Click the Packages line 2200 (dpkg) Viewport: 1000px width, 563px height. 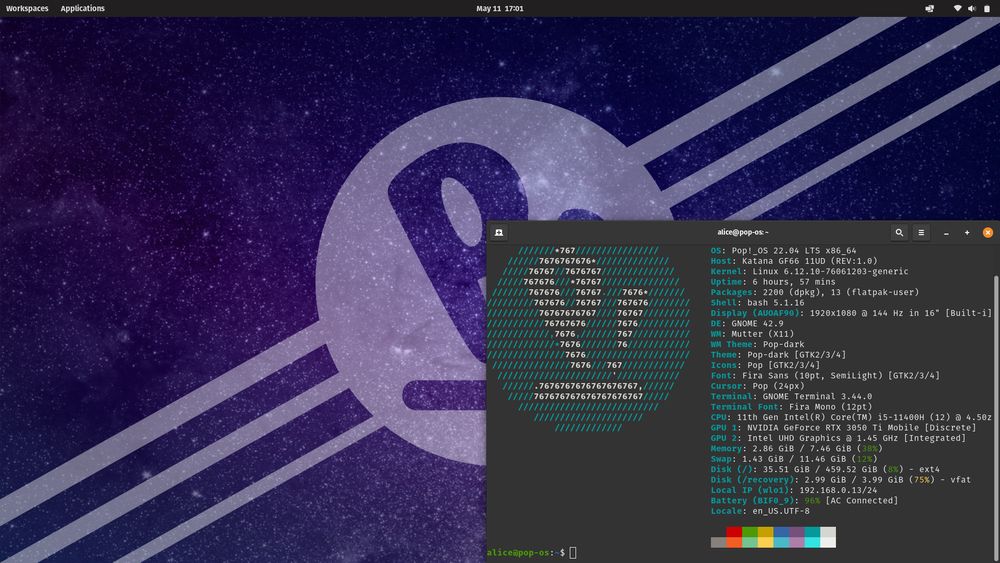click(x=814, y=292)
